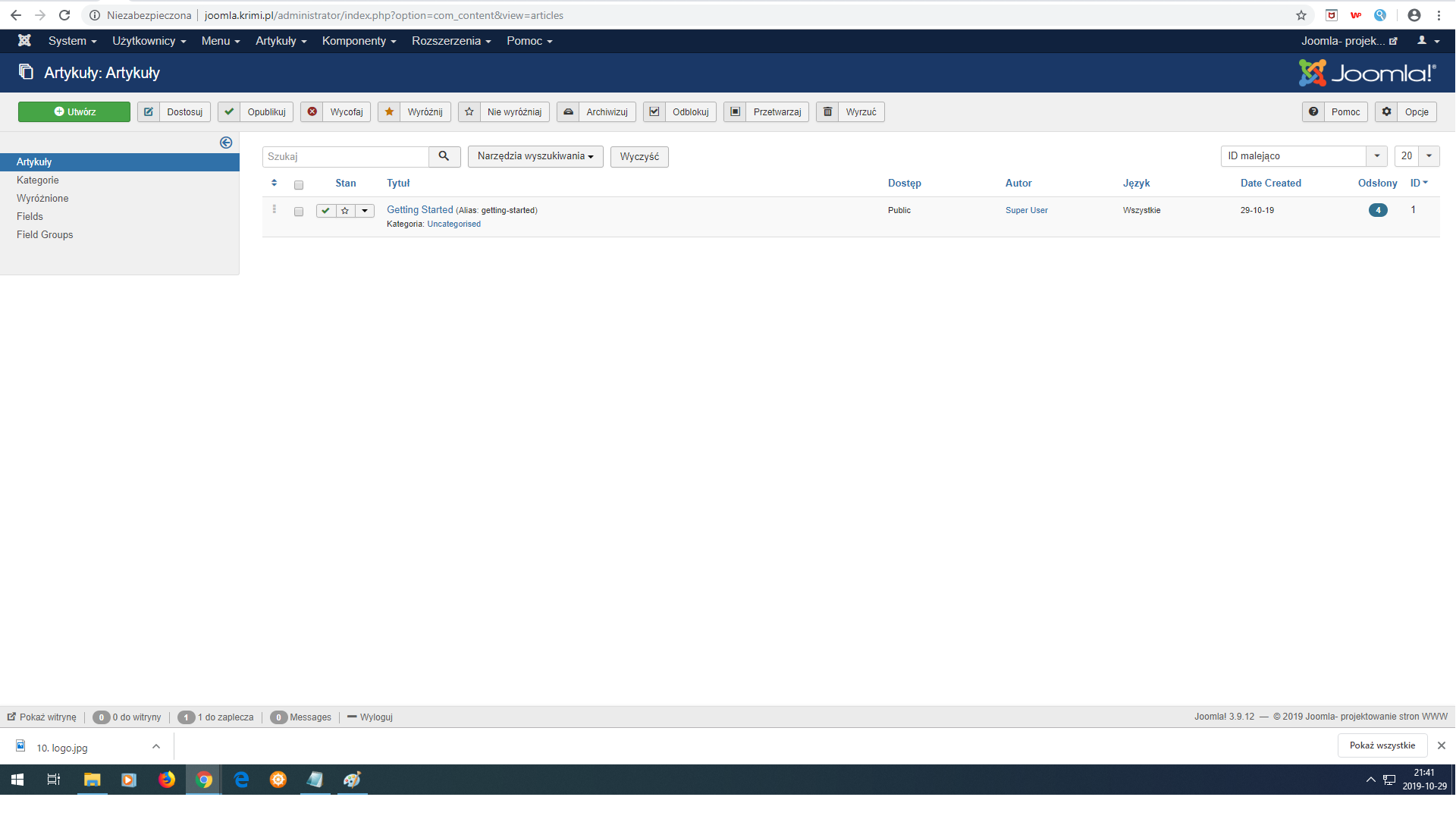
Task: Open the Komponenty menu
Action: point(359,41)
